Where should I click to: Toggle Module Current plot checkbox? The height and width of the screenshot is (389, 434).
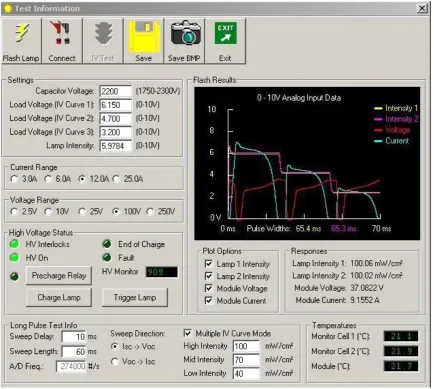pyautogui.click(x=209, y=301)
